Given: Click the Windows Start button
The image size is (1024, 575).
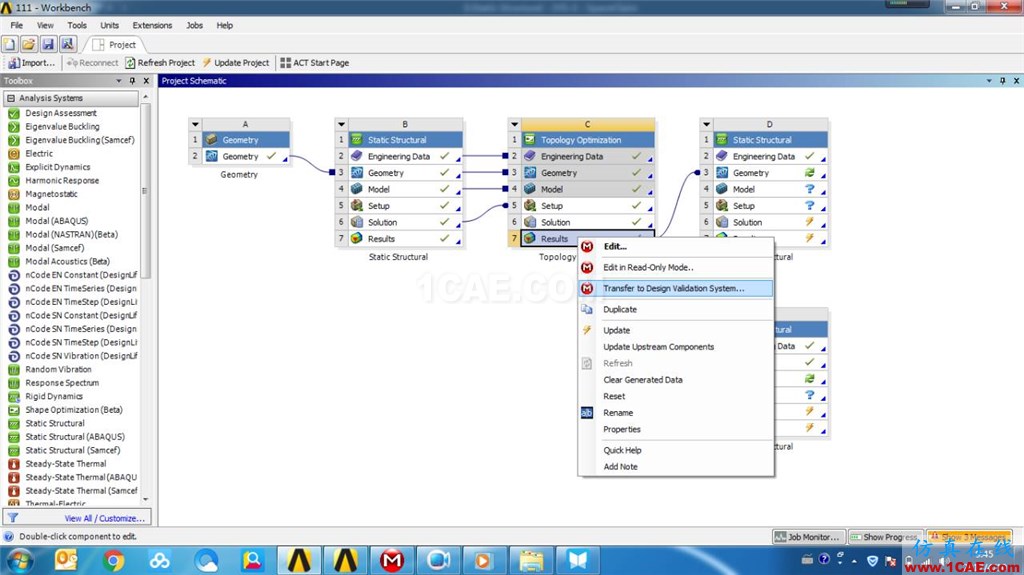Looking at the screenshot, I should 20,560.
